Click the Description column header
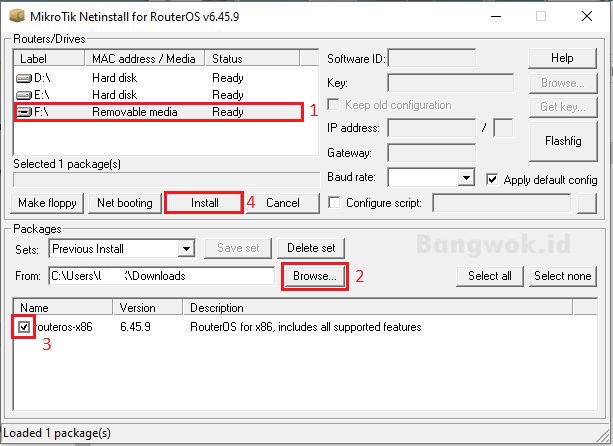This screenshot has height=446, width=613. (x=378, y=308)
